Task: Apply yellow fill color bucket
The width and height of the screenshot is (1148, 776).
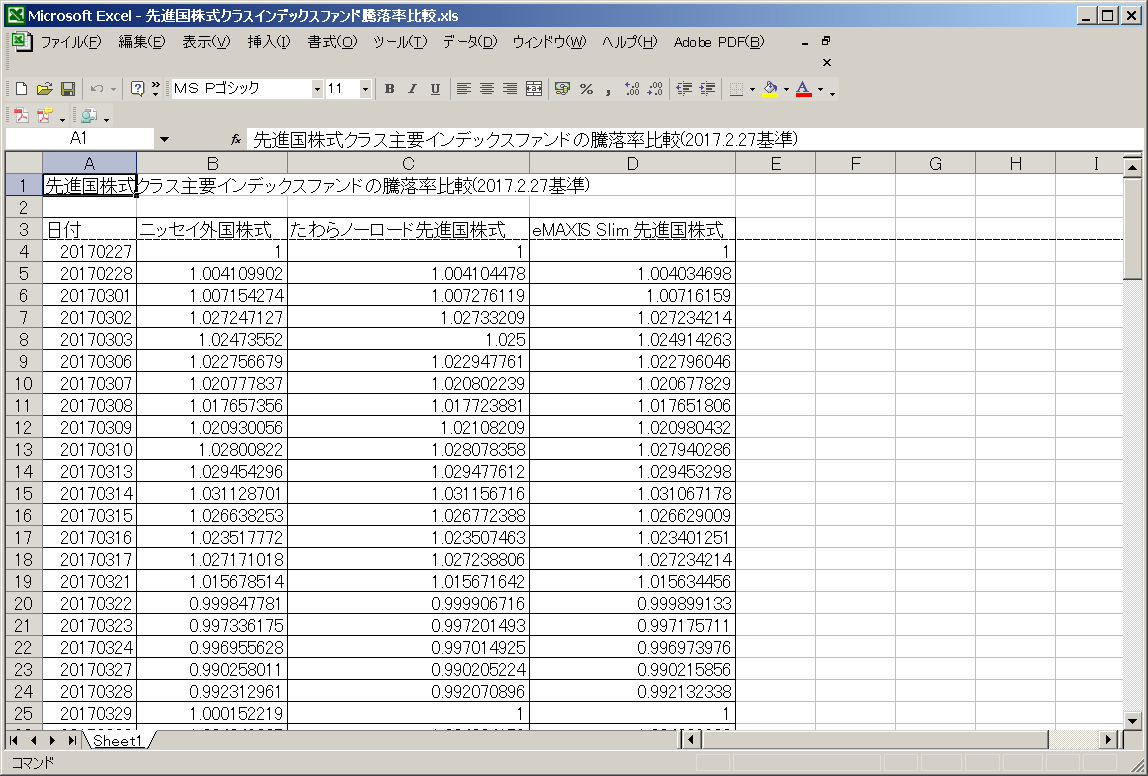Action: click(770, 89)
